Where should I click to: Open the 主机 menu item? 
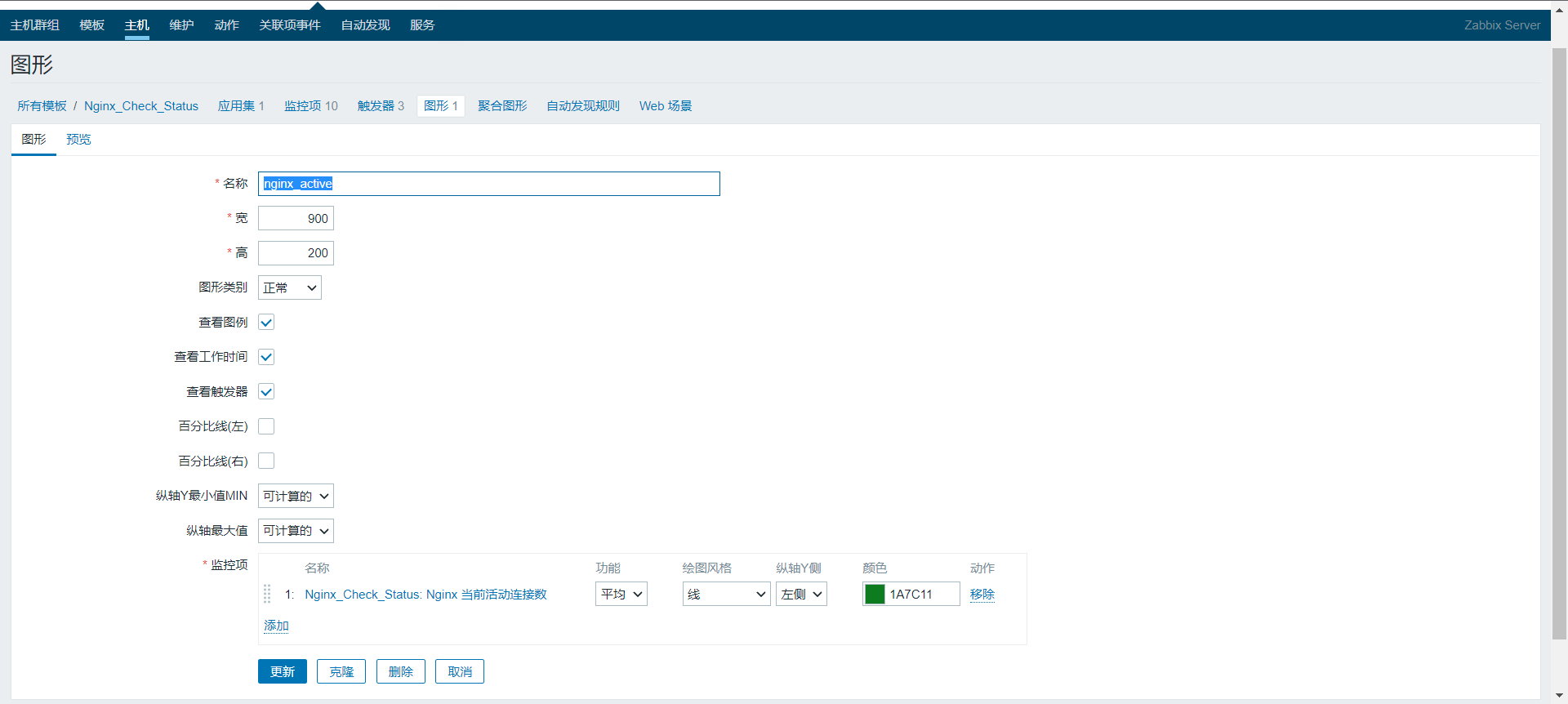click(x=137, y=25)
